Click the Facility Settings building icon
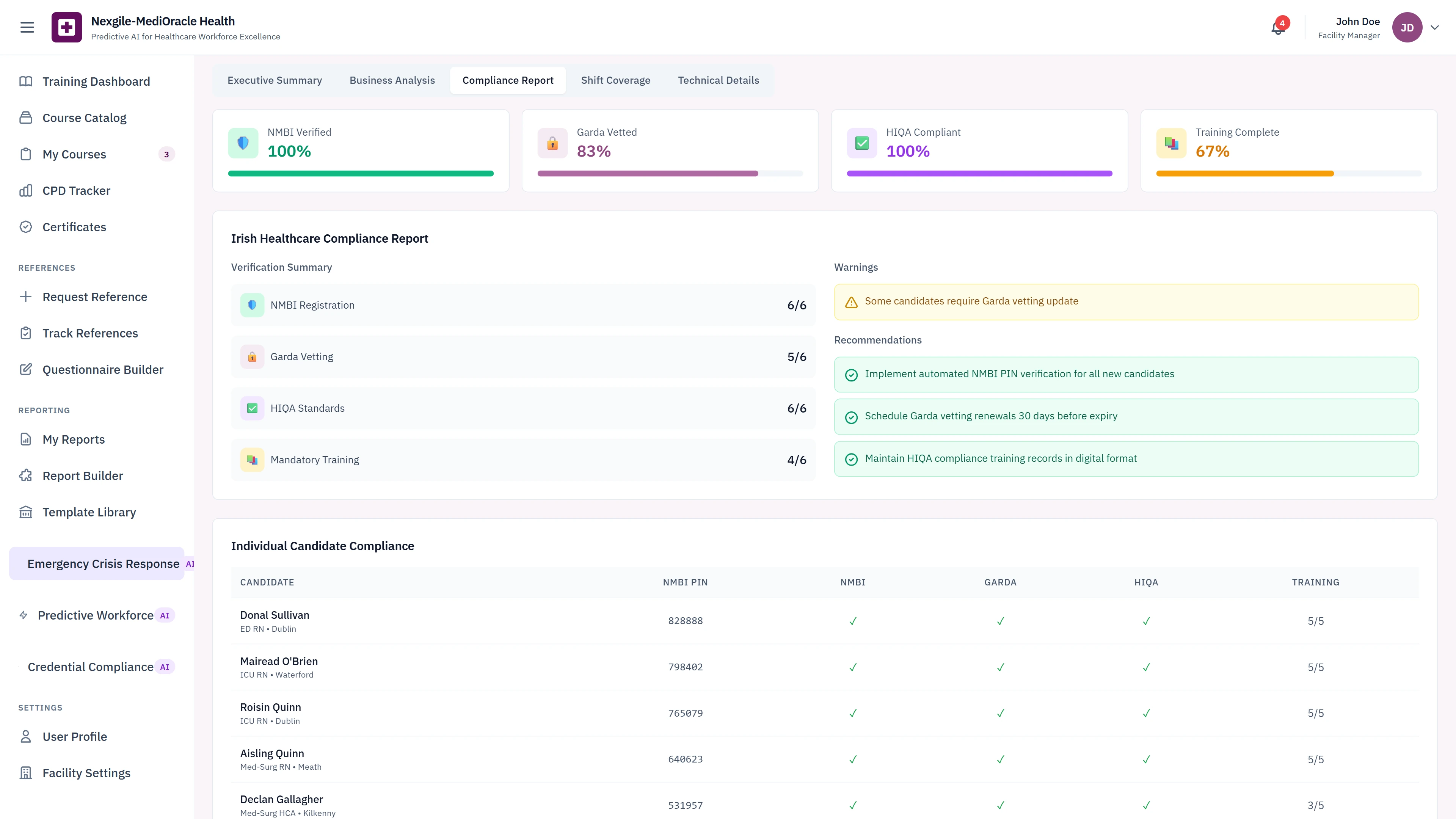This screenshot has width=1456, height=819. tap(25, 773)
